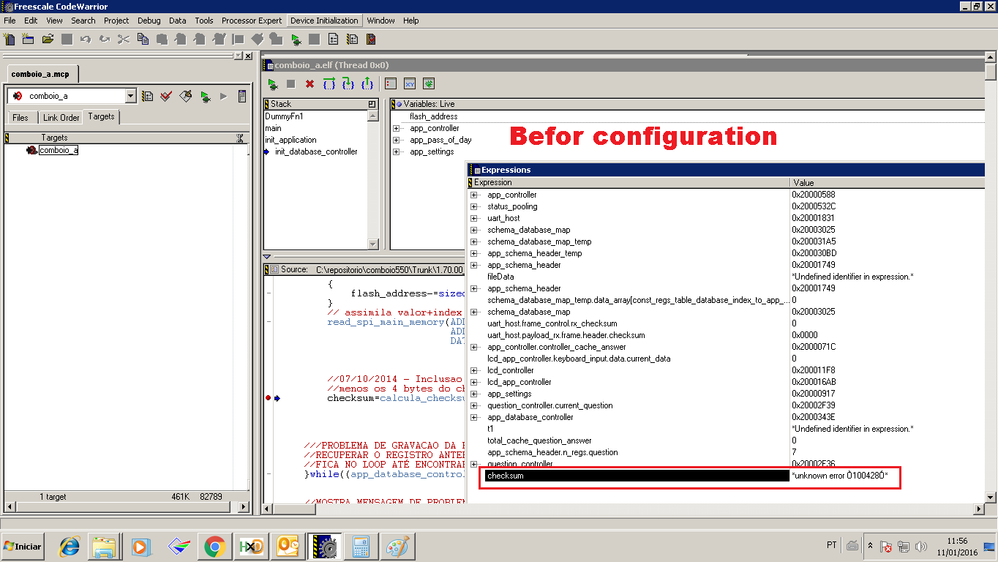Select init_database_controller in Stack list

[x=316, y=151]
